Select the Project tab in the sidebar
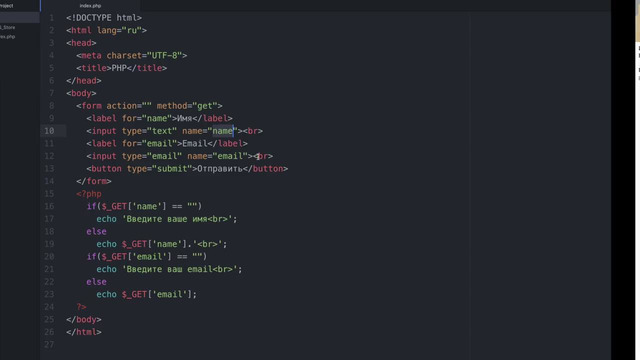The width and height of the screenshot is (640, 360). (7, 6)
